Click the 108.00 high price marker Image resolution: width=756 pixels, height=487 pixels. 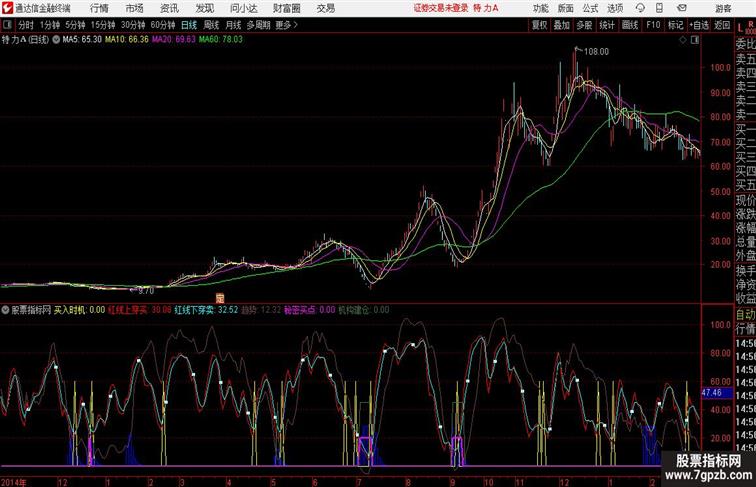coord(596,51)
